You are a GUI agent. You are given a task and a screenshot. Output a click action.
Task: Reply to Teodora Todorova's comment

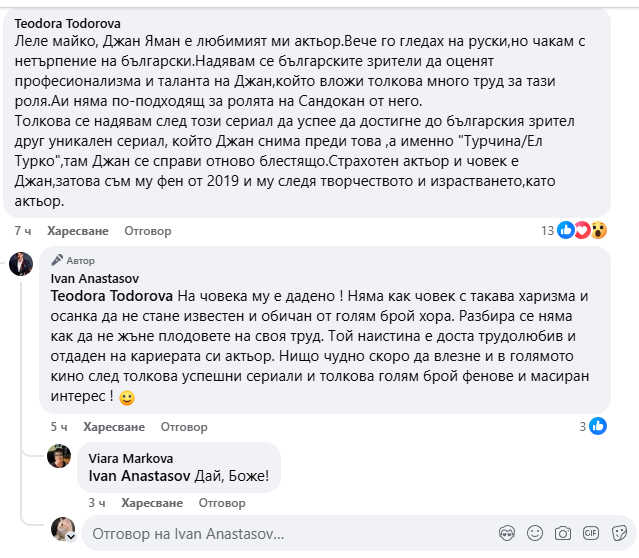148,231
